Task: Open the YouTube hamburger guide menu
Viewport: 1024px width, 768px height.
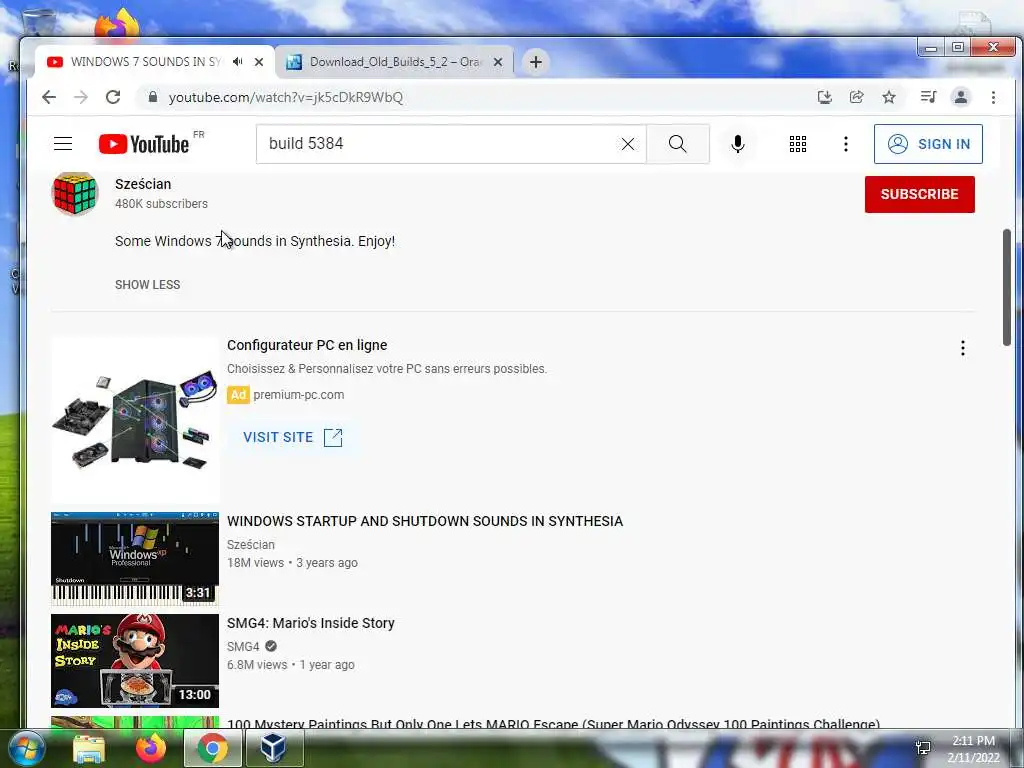Action: (63, 144)
